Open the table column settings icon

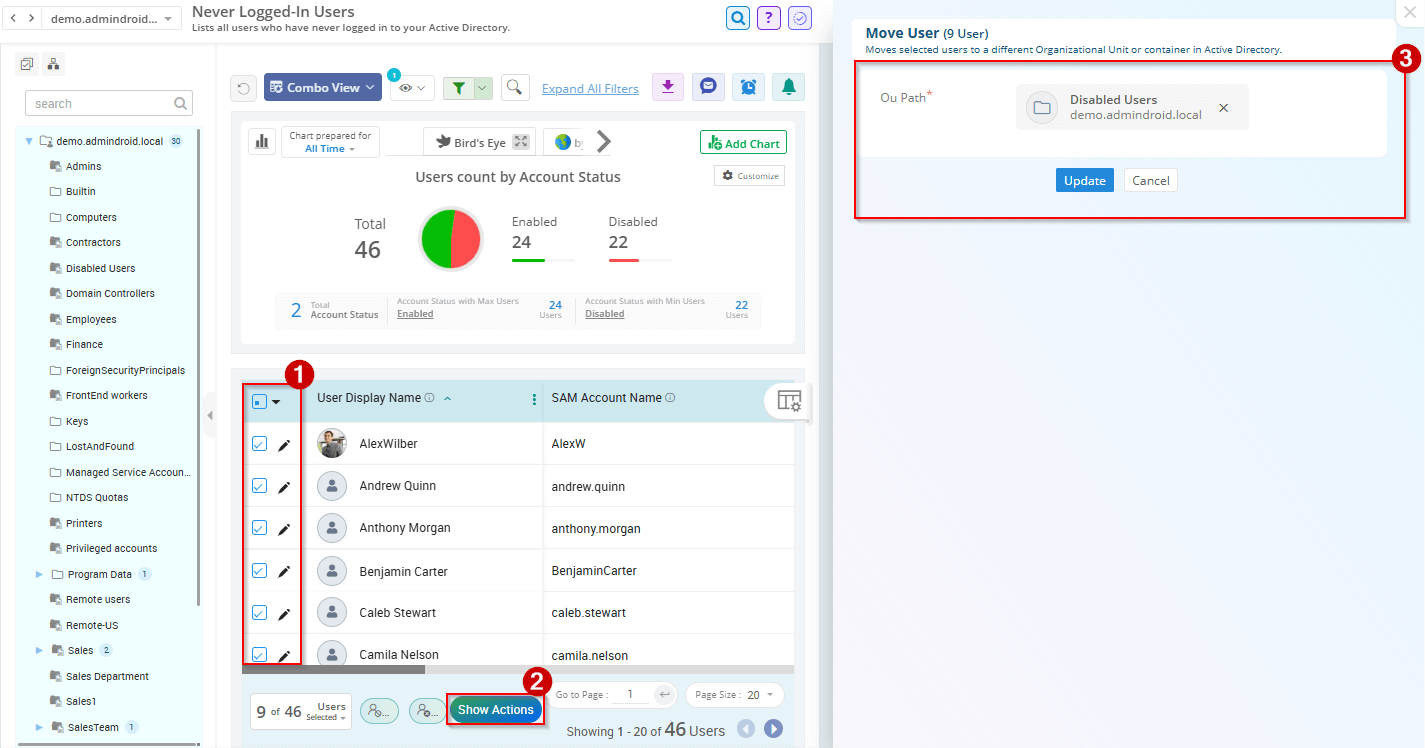789,401
